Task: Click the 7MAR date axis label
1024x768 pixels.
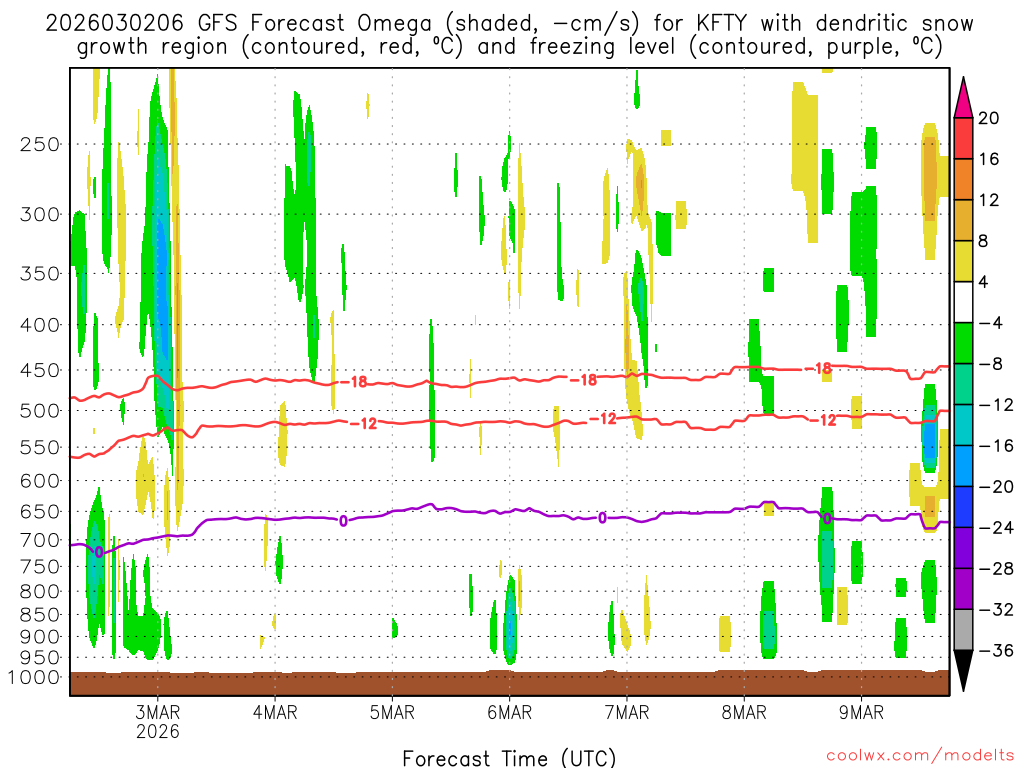Action: pyautogui.click(x=627, y=712)
